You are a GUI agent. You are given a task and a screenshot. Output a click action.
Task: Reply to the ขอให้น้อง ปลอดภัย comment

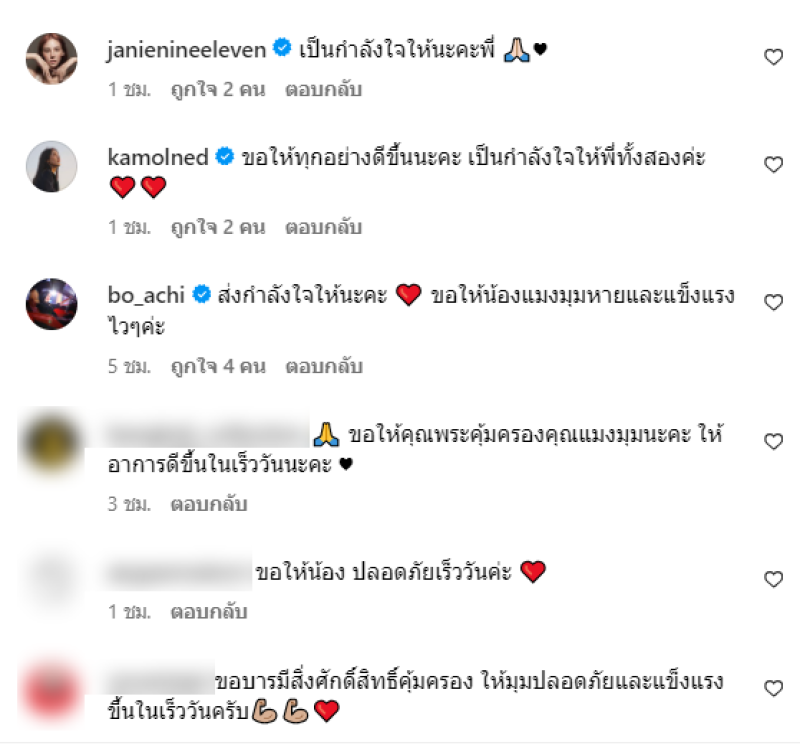pyautogui.click(x=209, y=612)
